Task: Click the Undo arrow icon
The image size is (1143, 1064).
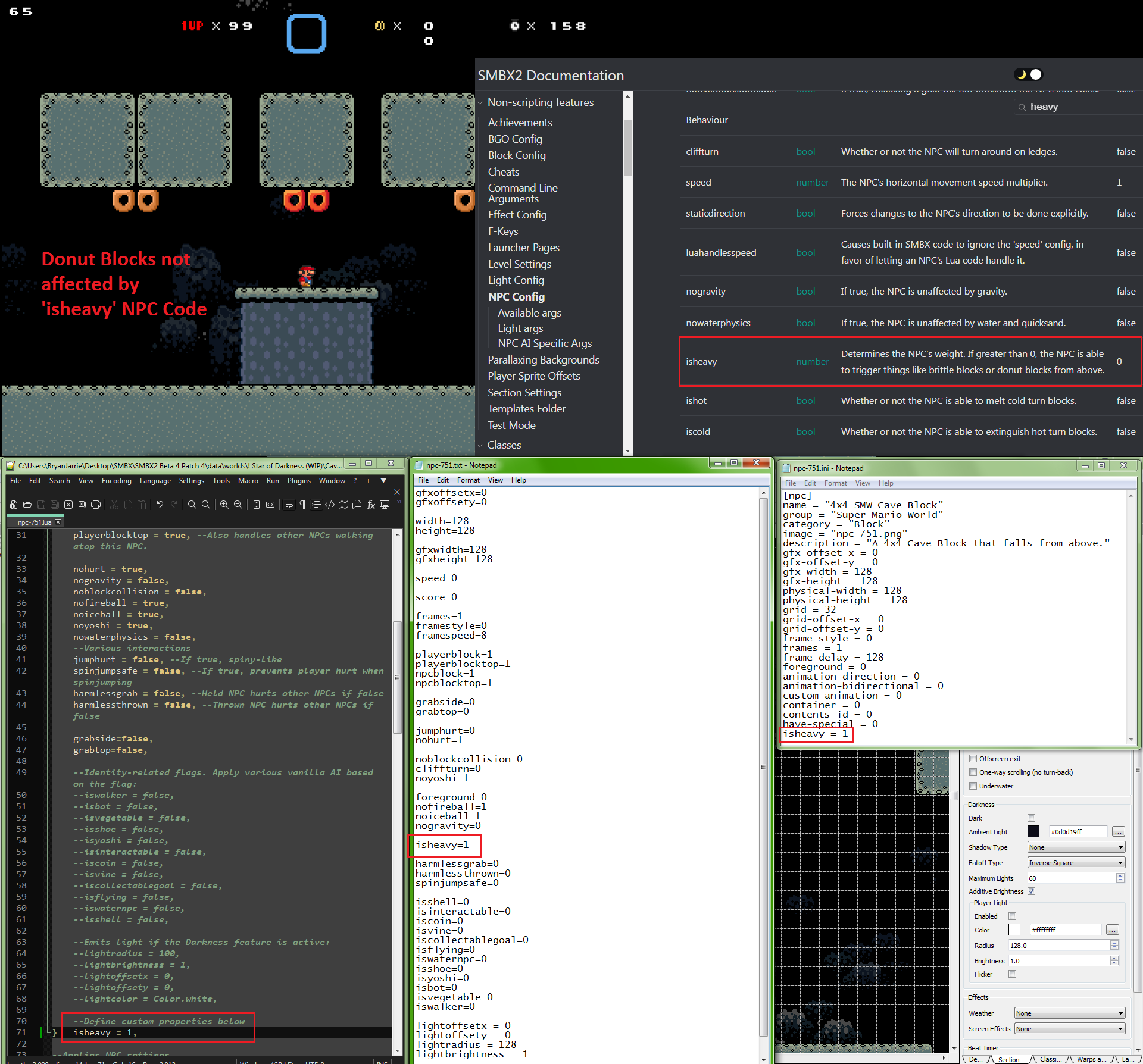Action: click(160, 505)
